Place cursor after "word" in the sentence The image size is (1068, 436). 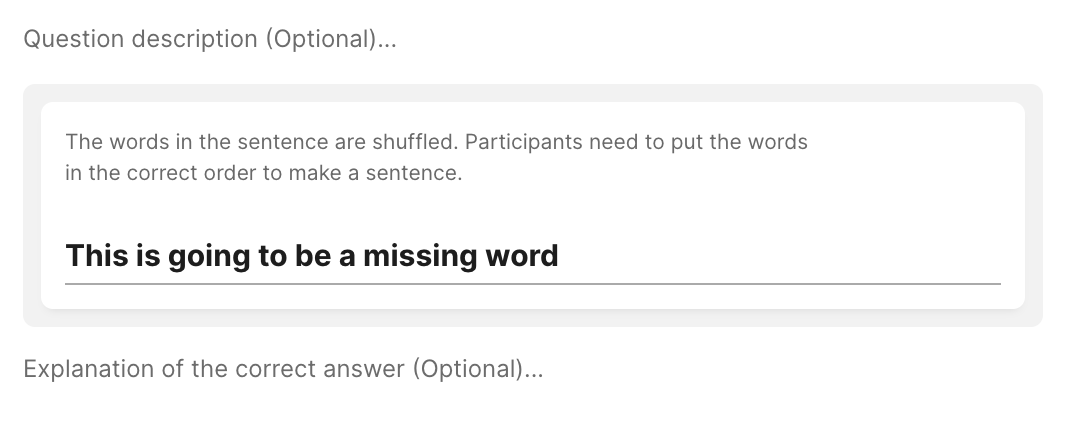click(x=559, y=256)
